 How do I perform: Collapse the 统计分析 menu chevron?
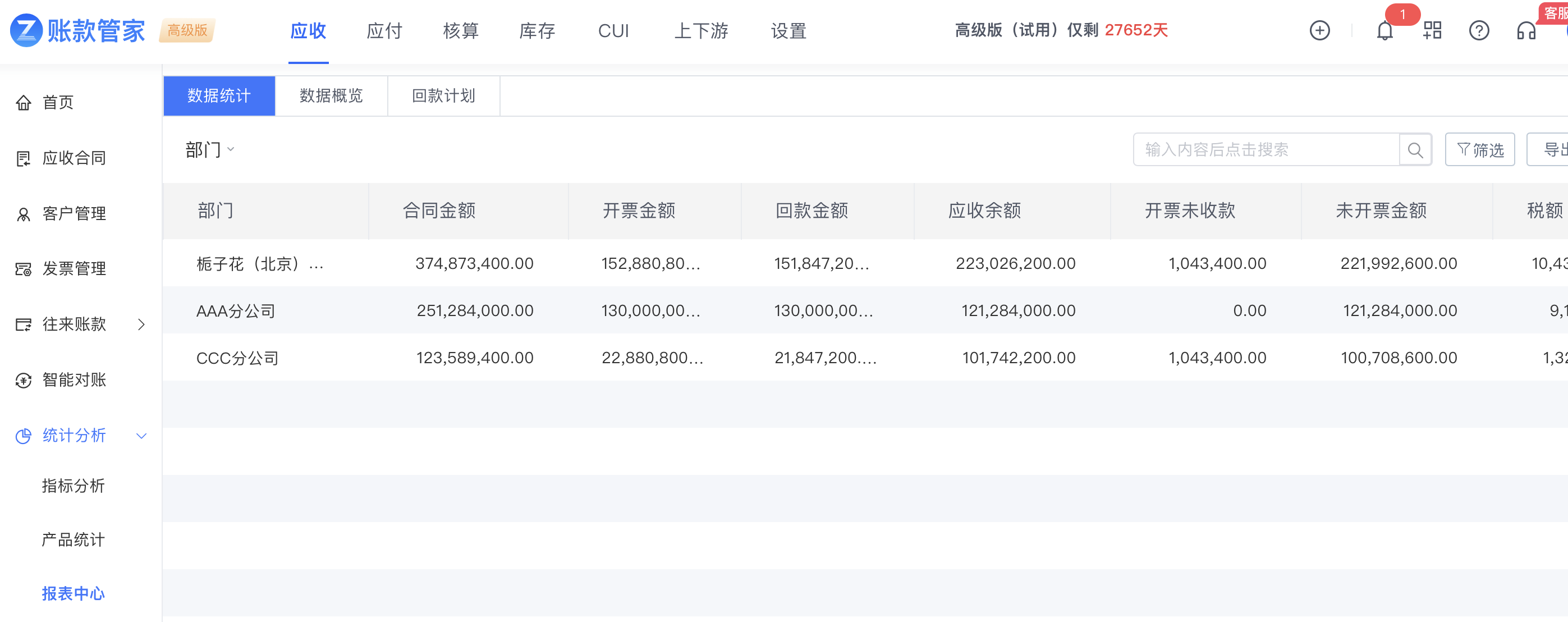coord(141,436)
